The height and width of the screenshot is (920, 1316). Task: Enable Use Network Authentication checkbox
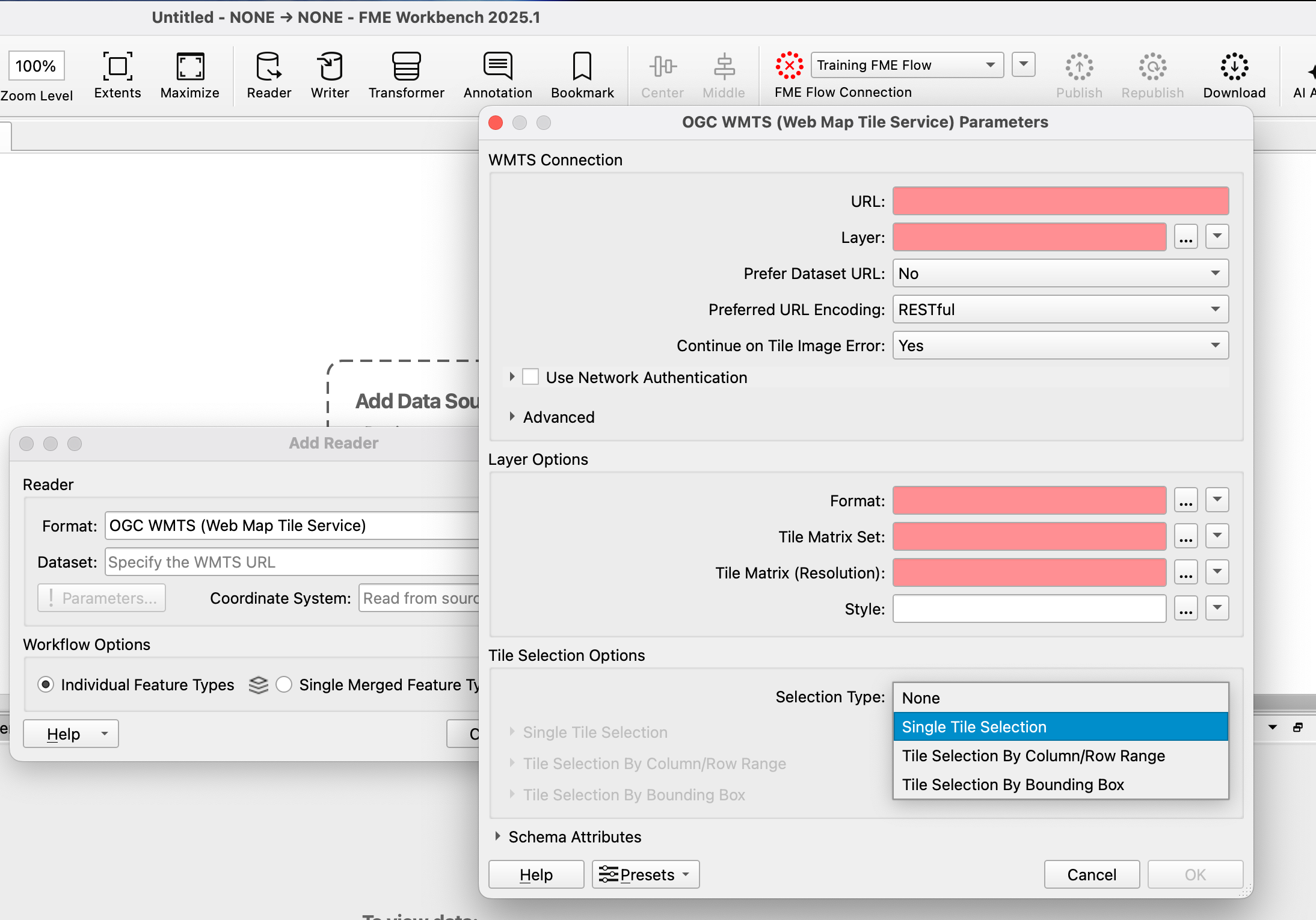coord(530,377)
